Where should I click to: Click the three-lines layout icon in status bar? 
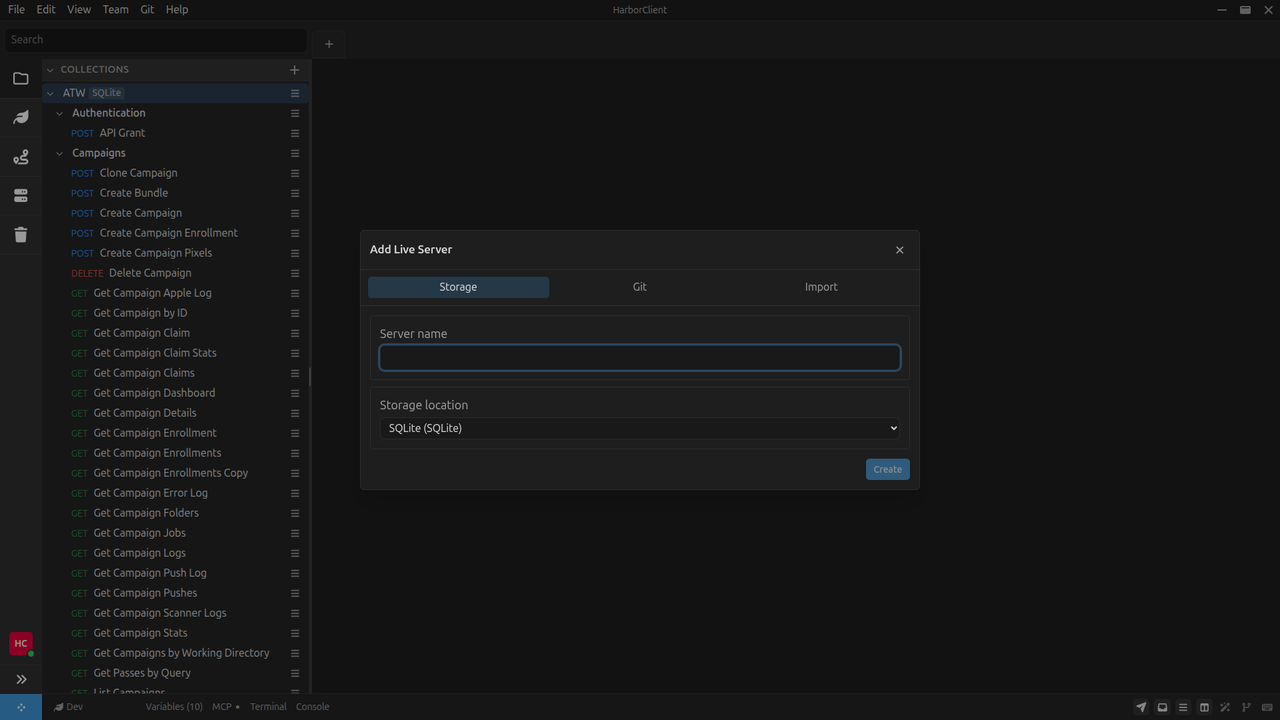point(1183,707)
